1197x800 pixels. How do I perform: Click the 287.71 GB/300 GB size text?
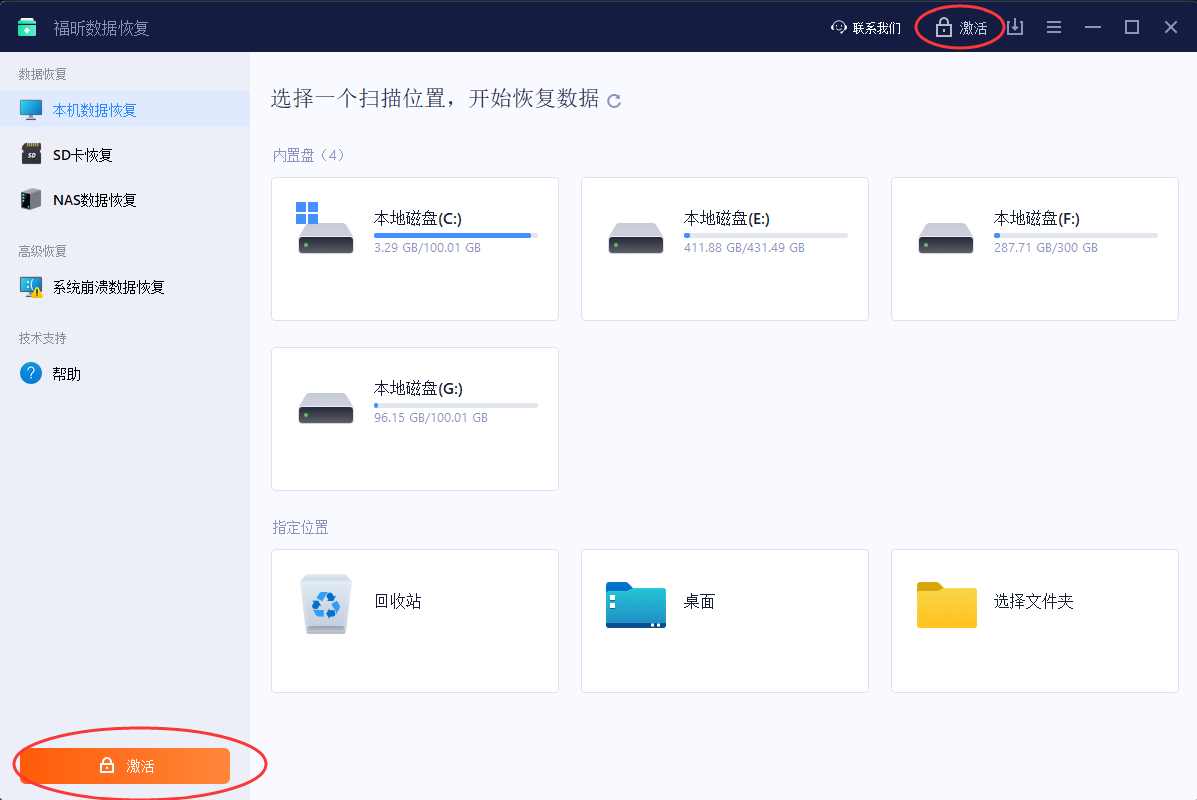coord(1046,247)
